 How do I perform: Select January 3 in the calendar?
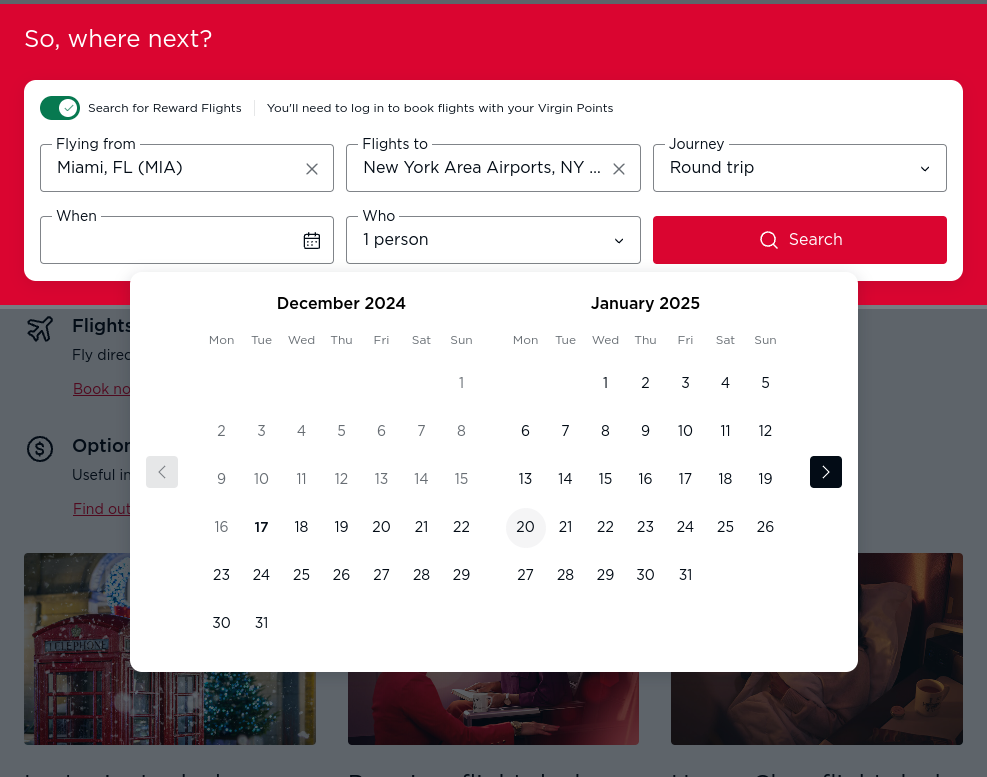click(x=685, y=383)
